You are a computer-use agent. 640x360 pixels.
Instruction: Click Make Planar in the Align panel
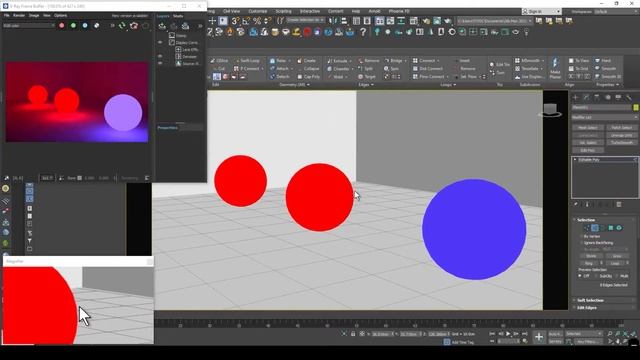555,69
